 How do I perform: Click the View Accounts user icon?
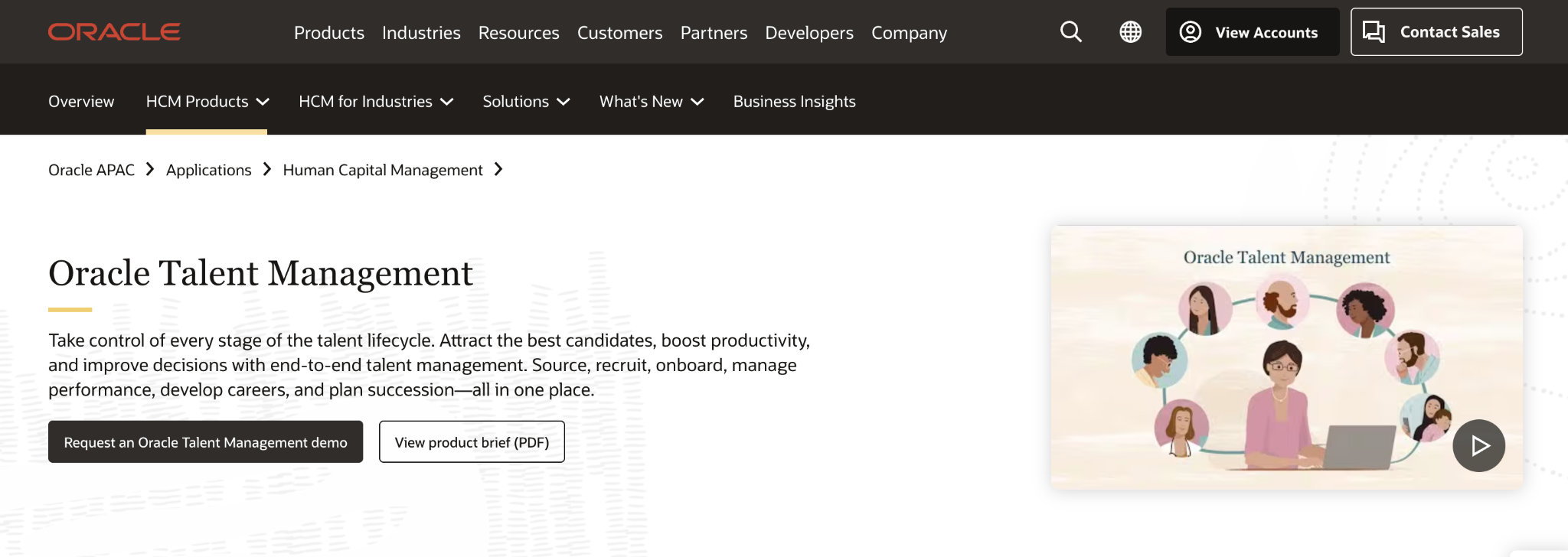(x=1191, y=32)
